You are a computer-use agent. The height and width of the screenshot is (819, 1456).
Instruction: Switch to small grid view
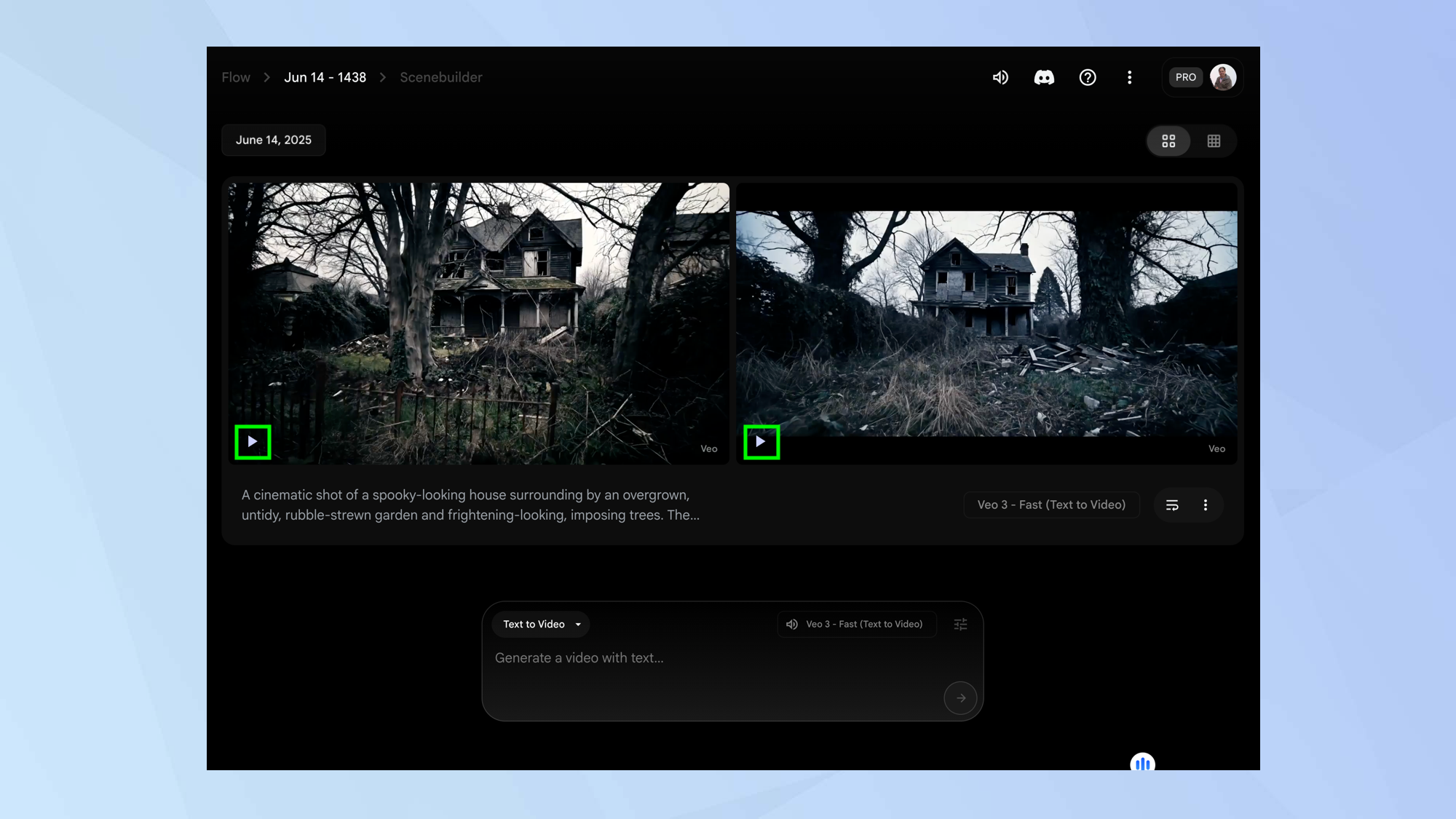[x=1214, y=141]
